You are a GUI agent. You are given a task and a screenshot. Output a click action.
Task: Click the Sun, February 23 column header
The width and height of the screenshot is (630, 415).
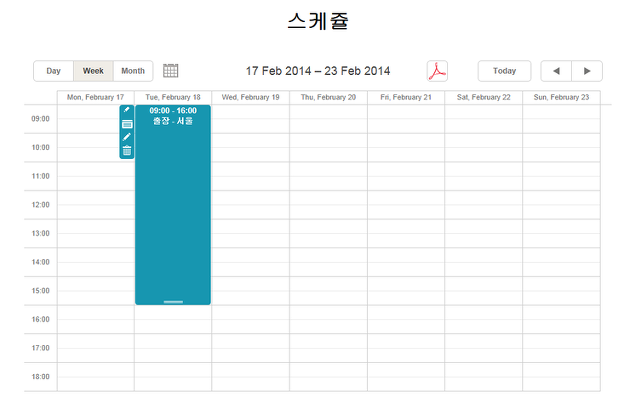561,97
